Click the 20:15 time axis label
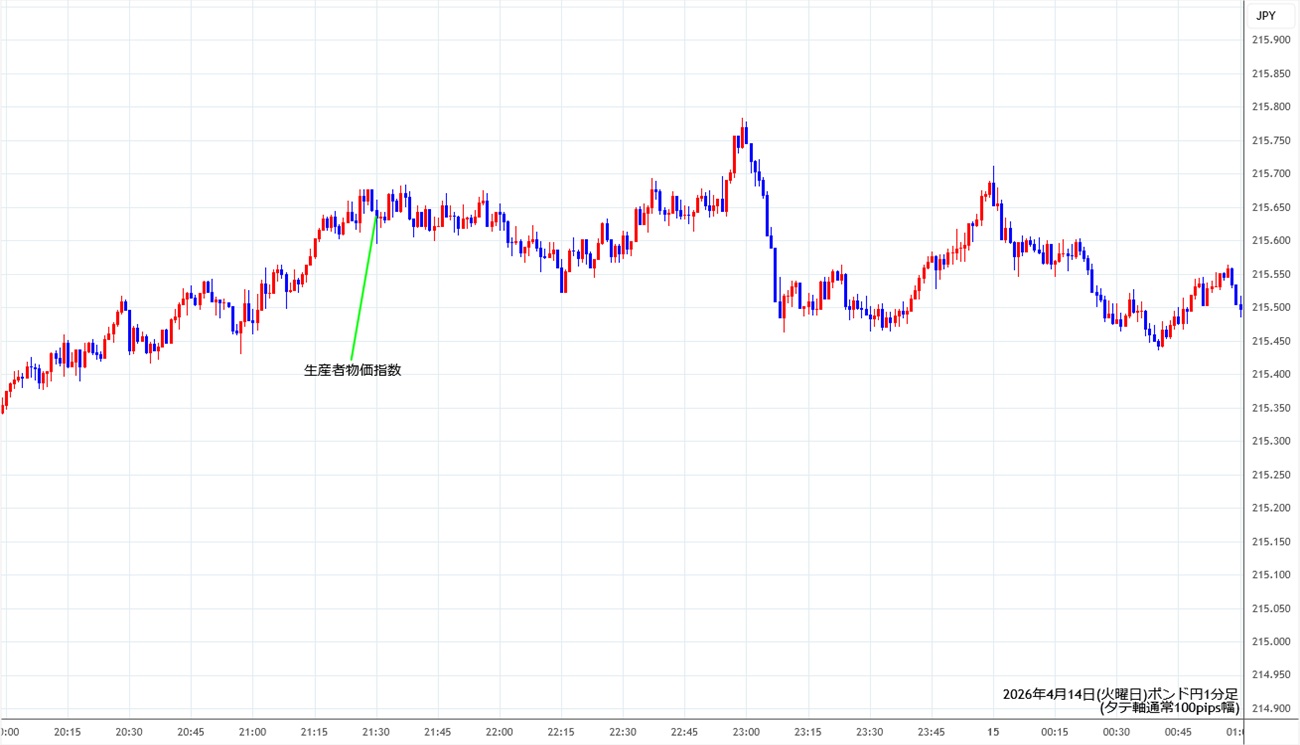Screen dimensions: 1300x745 [x=67, y=731]
